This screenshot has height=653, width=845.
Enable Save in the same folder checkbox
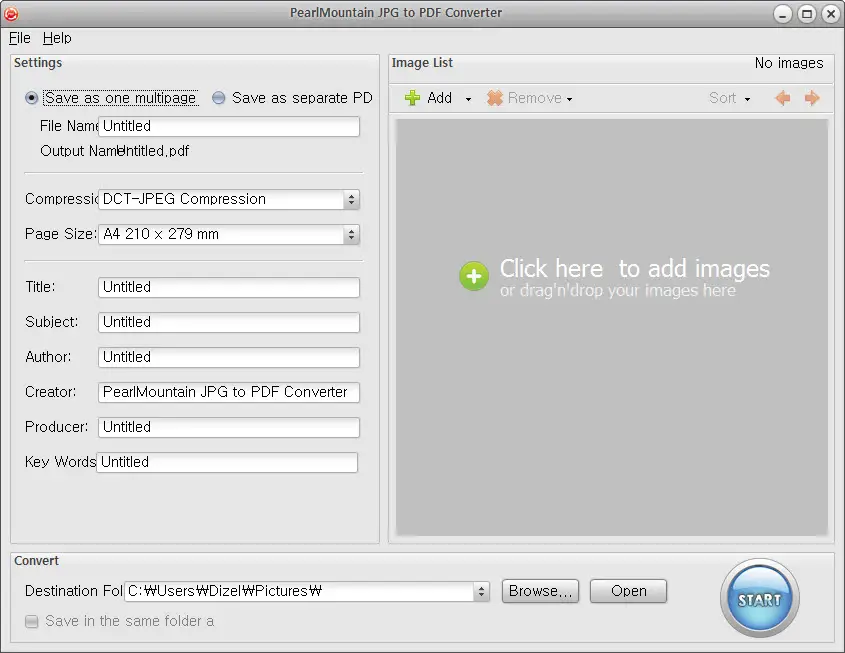(x=32, y=621)
